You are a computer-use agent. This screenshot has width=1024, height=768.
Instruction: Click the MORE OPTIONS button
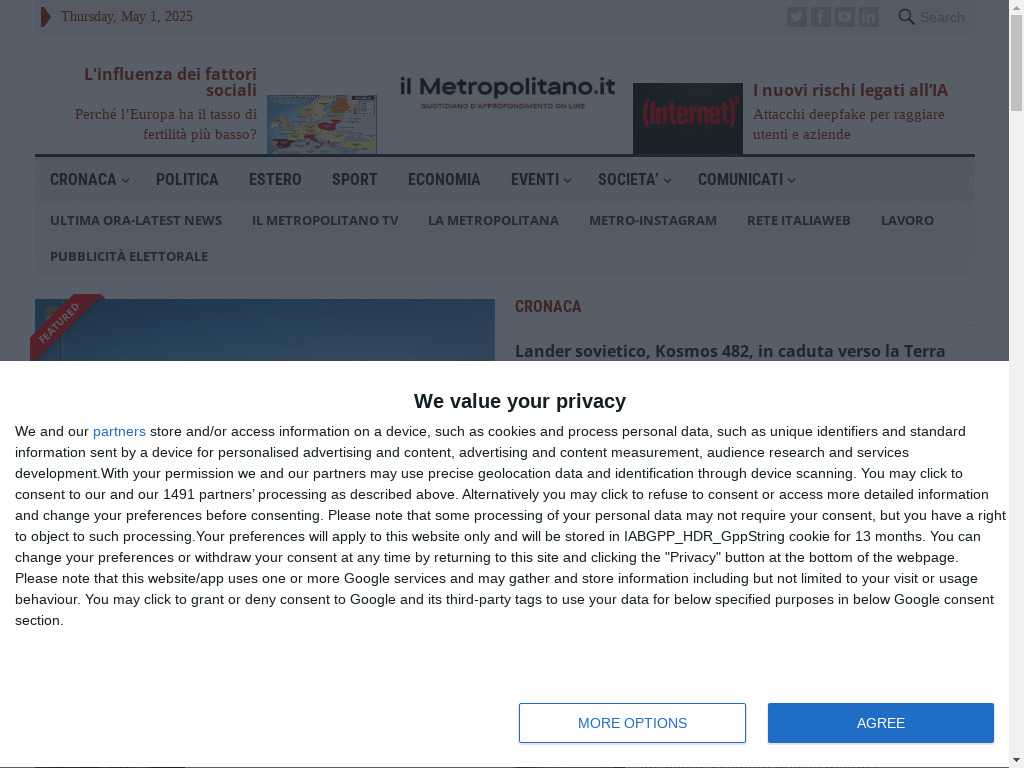click(632, 723)
